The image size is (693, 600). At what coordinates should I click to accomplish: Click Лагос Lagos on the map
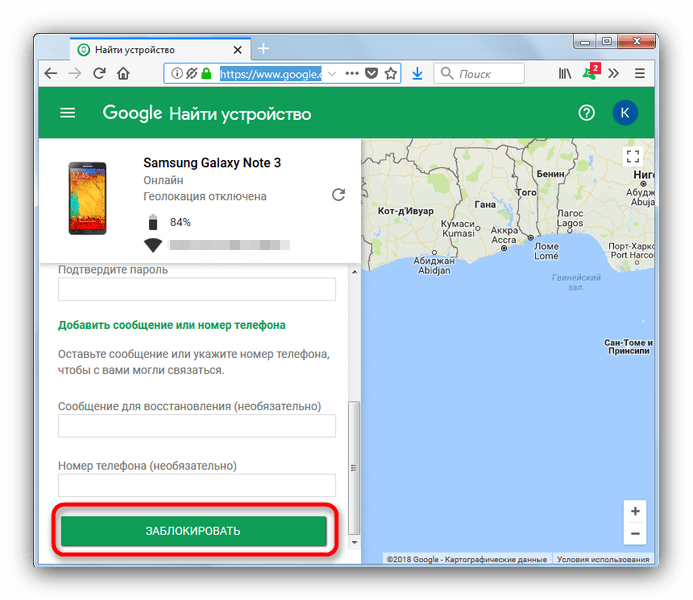pos(570,218)
